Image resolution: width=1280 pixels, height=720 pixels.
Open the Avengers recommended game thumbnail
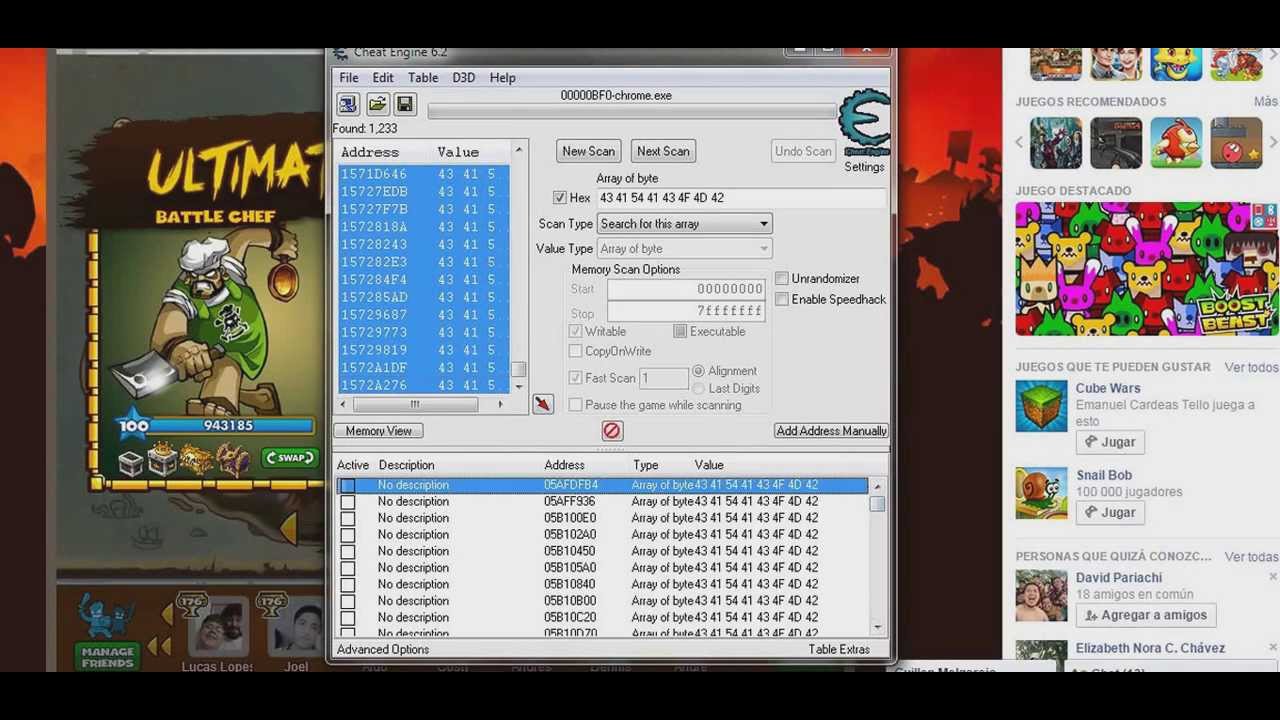1056,143
